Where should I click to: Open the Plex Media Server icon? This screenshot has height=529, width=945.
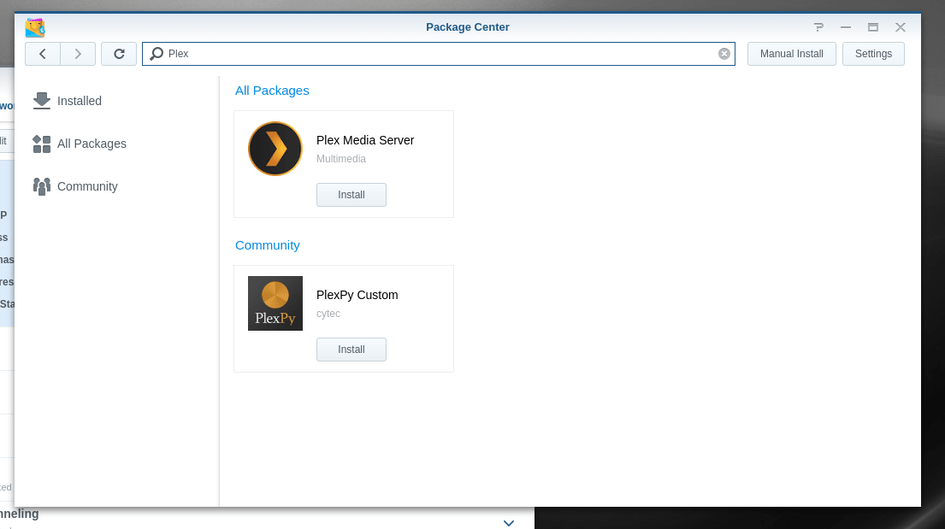(x=275, y=149)
